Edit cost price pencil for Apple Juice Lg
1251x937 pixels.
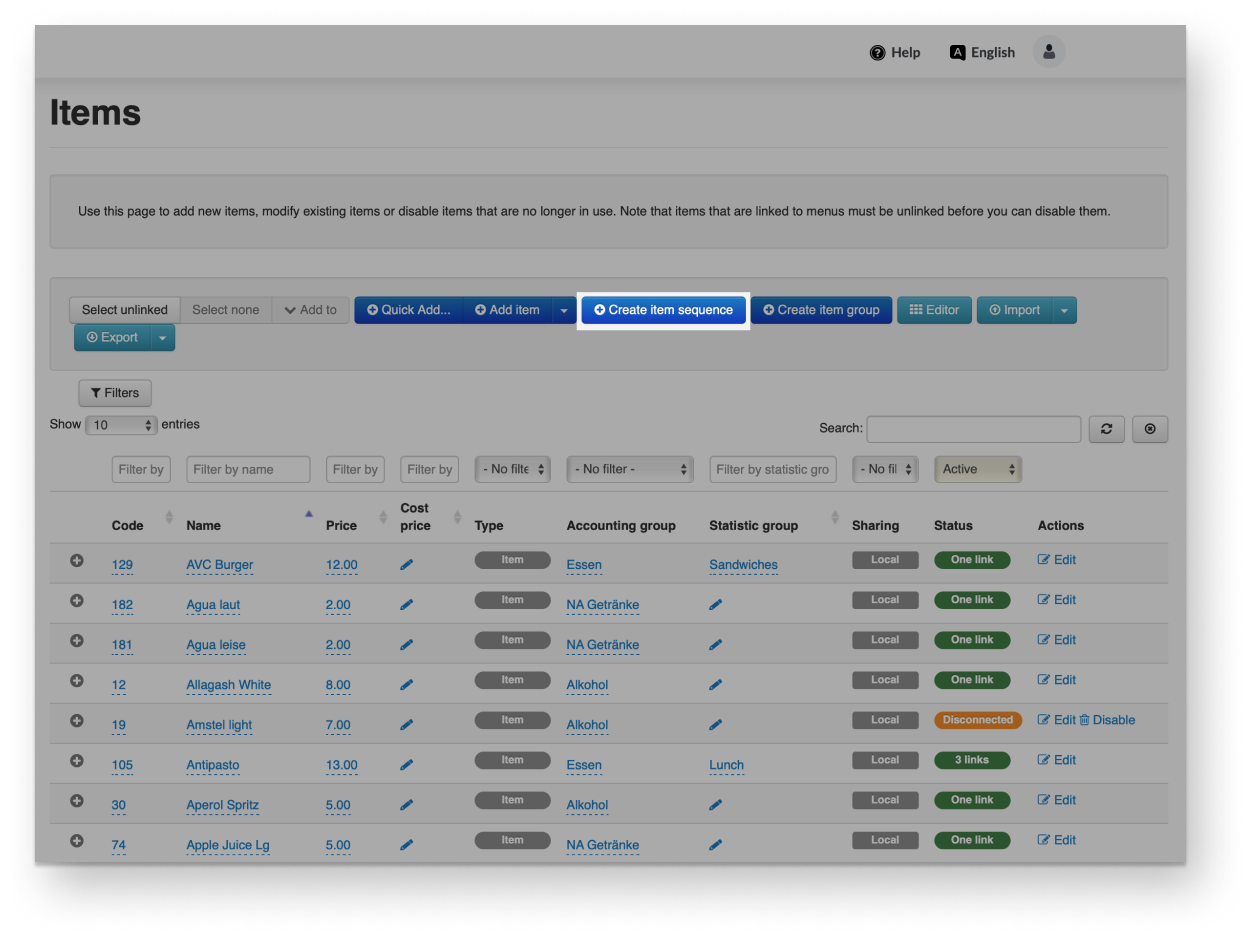[x=406, y=845]
